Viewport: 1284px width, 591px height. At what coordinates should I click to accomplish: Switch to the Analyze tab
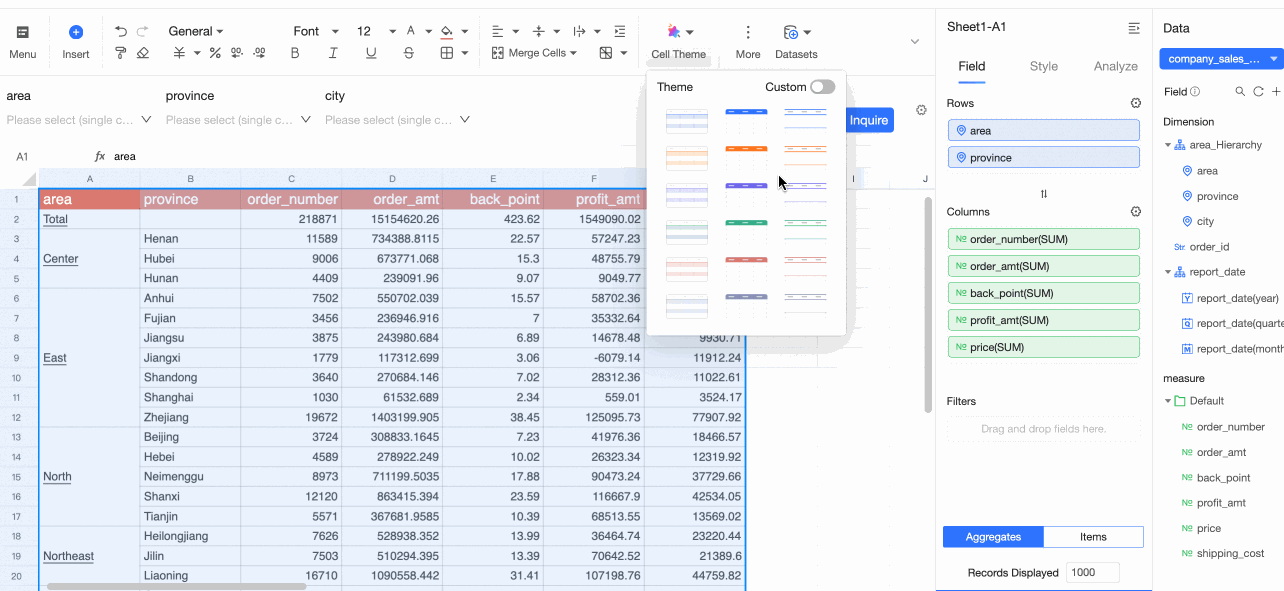(1116, 66)
